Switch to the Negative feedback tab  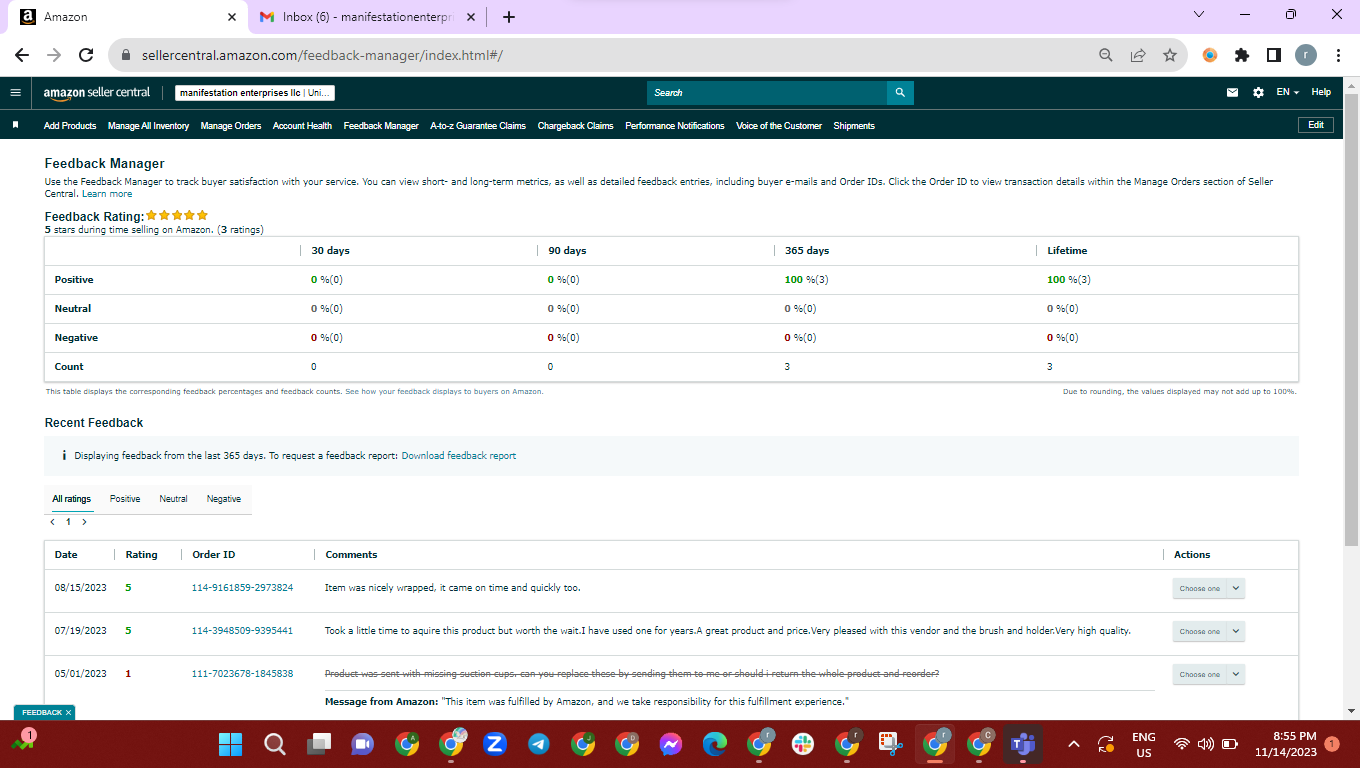[x=224, y=499]
